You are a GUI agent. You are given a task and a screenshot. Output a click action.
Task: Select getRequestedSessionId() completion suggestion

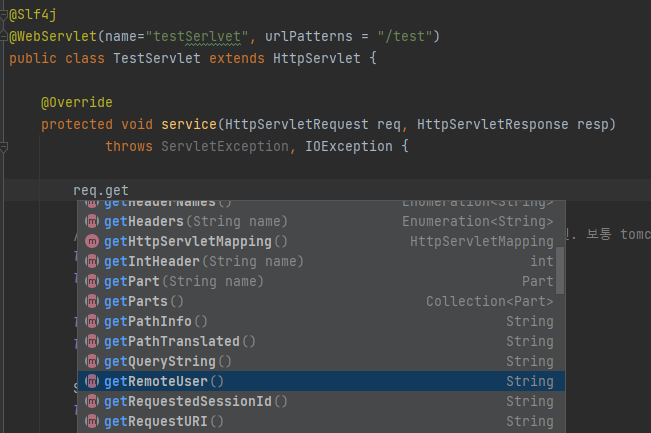[x=321, y=401]
